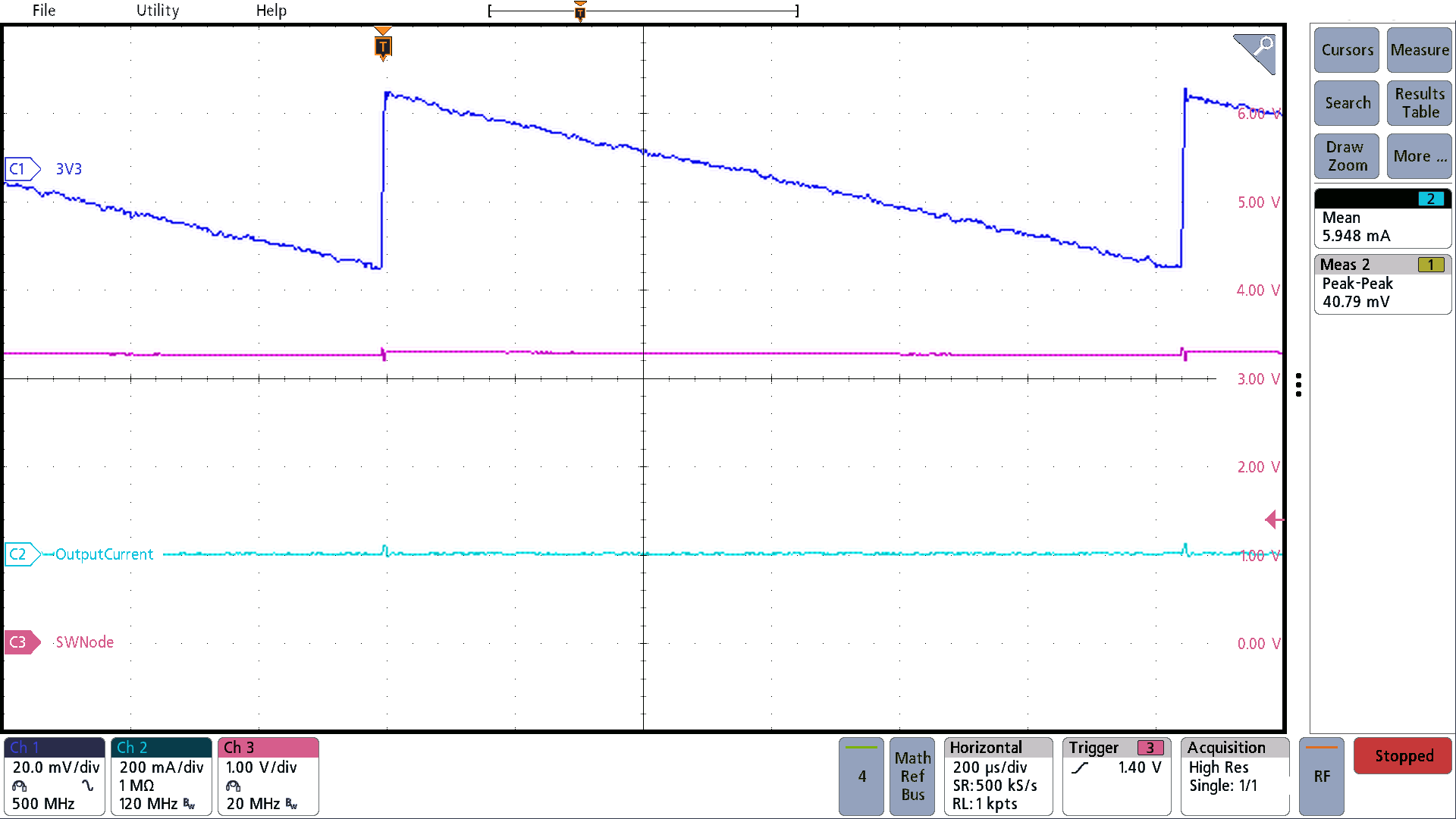Toggle channel 4 display on
The width and height of the screenshot is (1456, 819).
pyautogui.click(x=861, y=776)
